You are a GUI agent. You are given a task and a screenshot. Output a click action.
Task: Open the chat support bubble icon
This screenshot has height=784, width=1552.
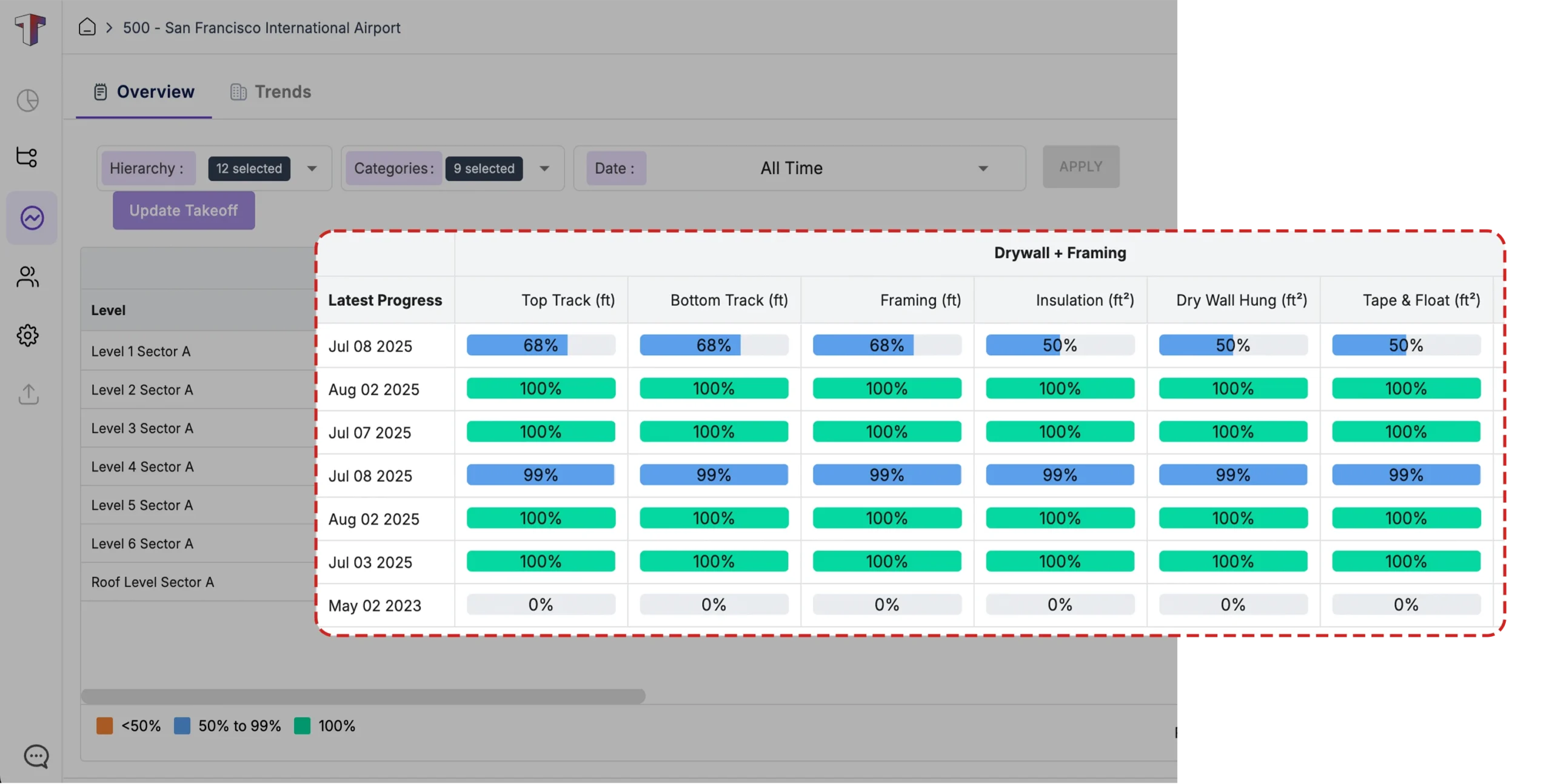(x=36, y=756)
